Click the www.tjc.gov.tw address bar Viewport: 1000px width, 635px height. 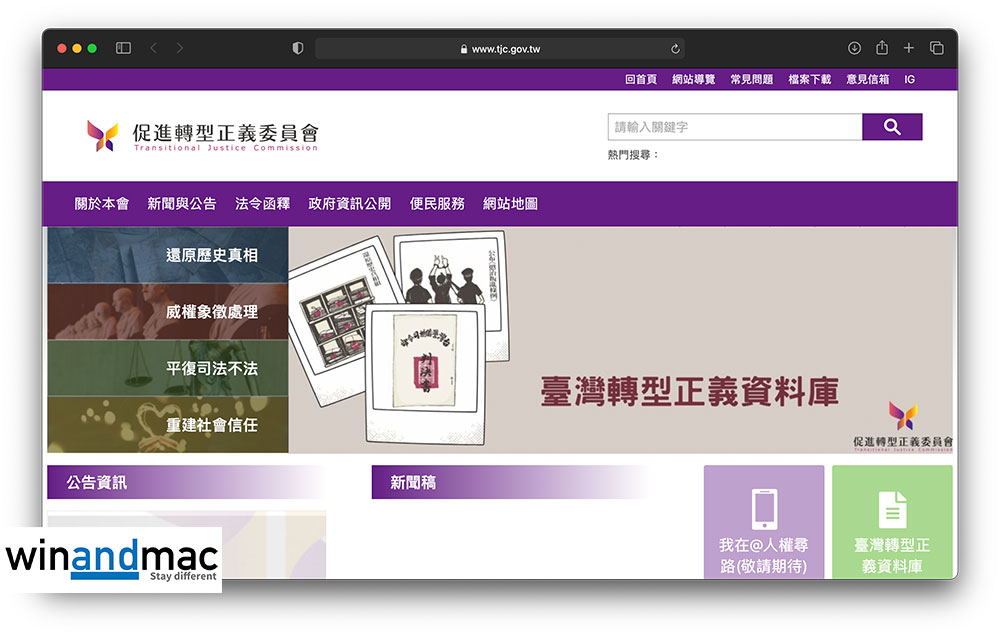point(505,49)
